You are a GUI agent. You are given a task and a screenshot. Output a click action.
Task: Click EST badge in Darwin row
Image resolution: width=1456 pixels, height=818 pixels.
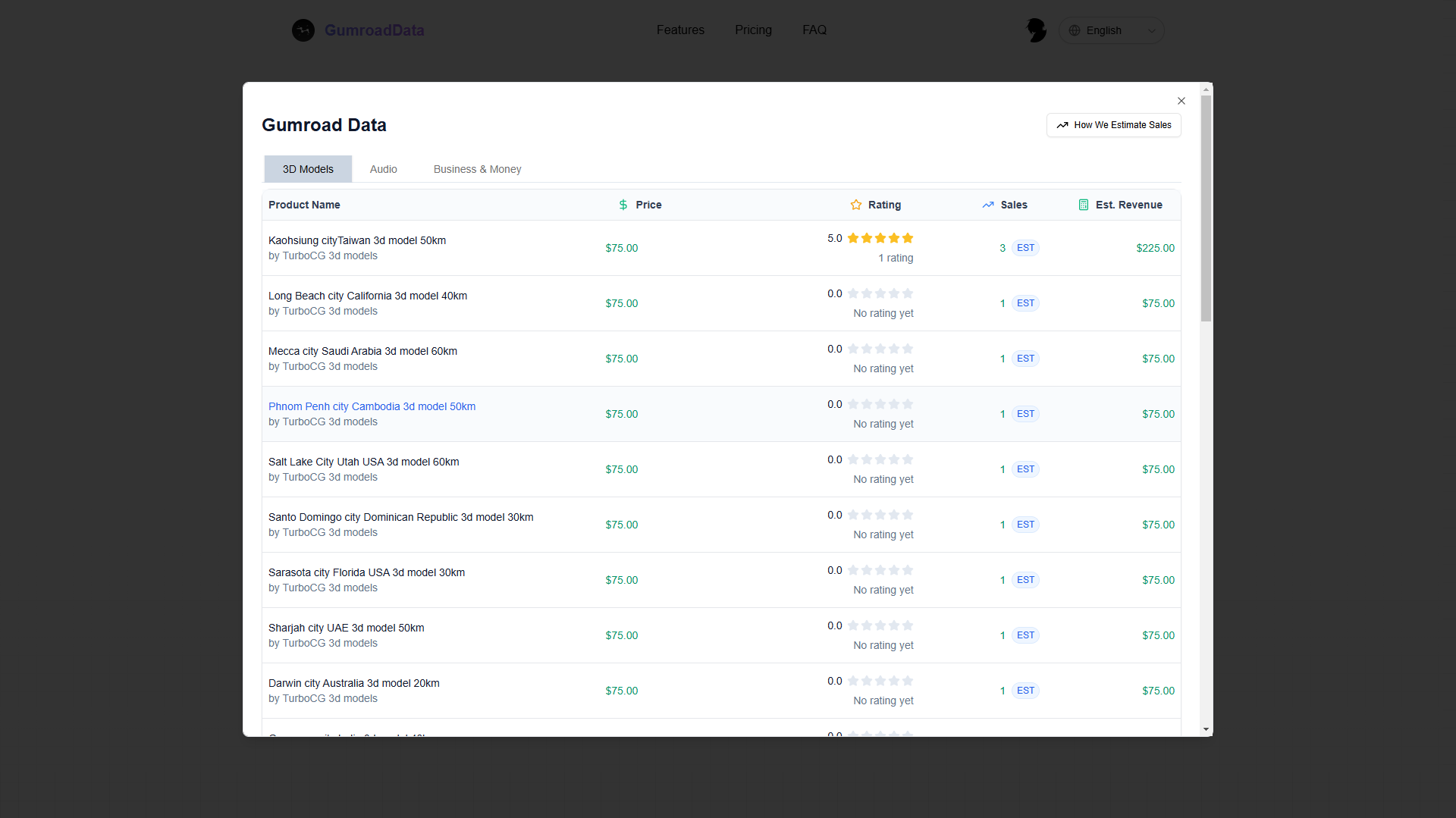tap(1025, 691)
